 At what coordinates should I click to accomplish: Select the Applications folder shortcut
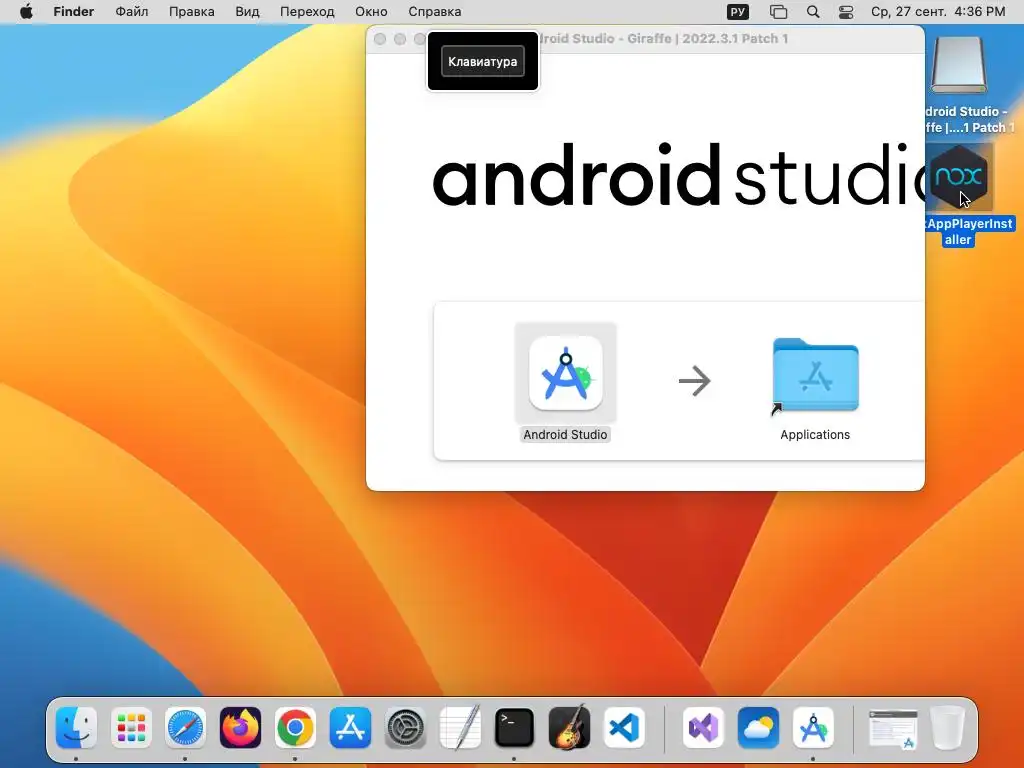(815, 375)
